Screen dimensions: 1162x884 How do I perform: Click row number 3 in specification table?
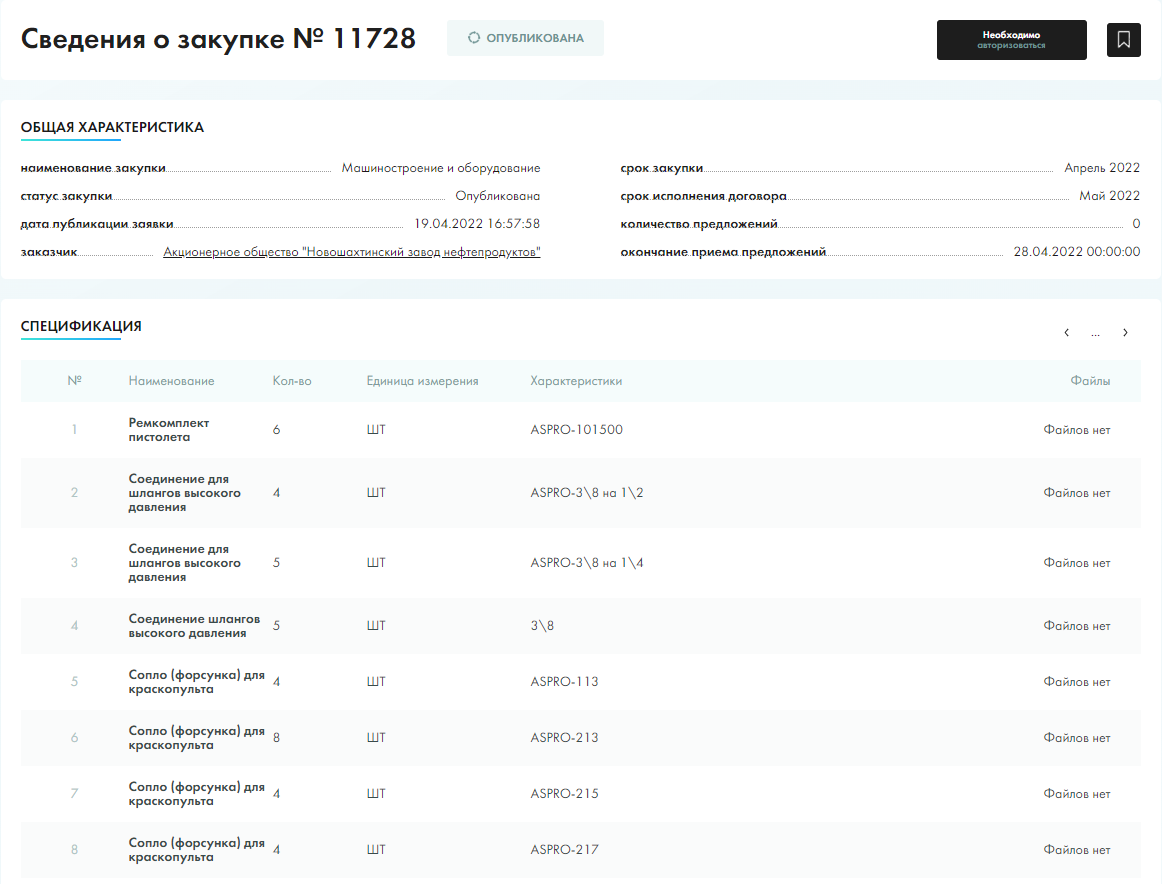click(74, 563)
